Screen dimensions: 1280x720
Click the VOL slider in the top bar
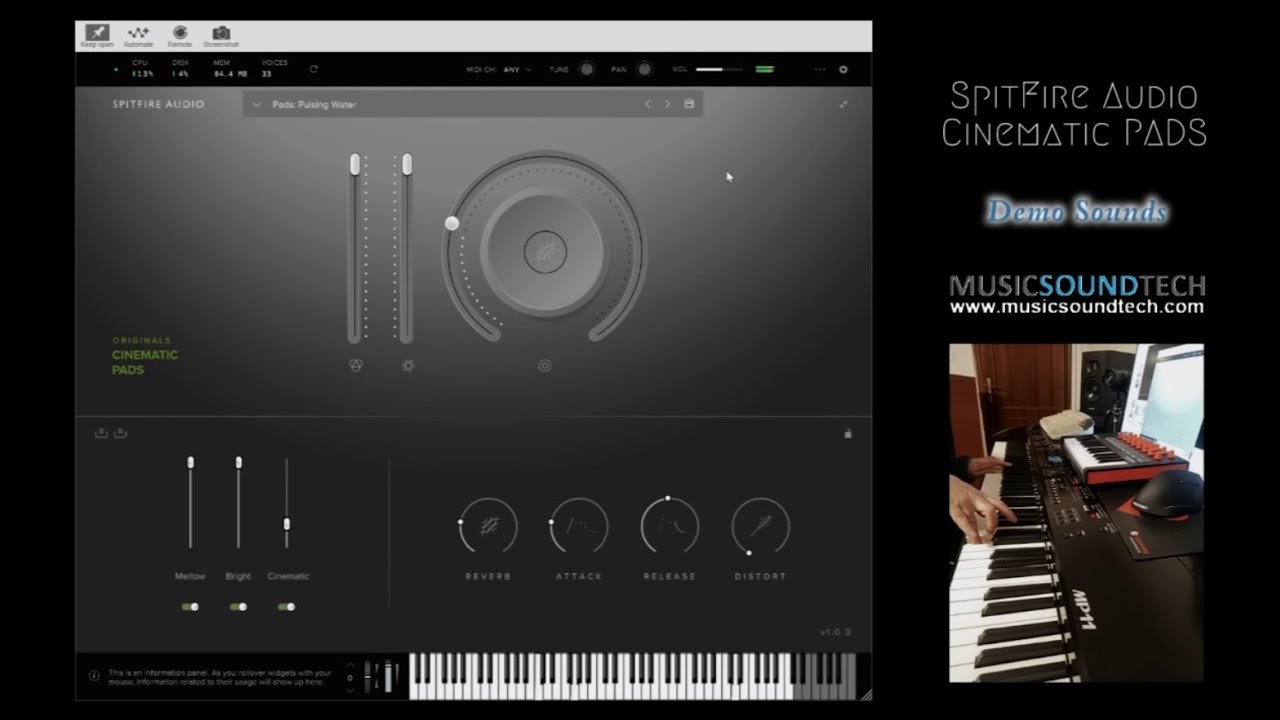click(719, 69)
